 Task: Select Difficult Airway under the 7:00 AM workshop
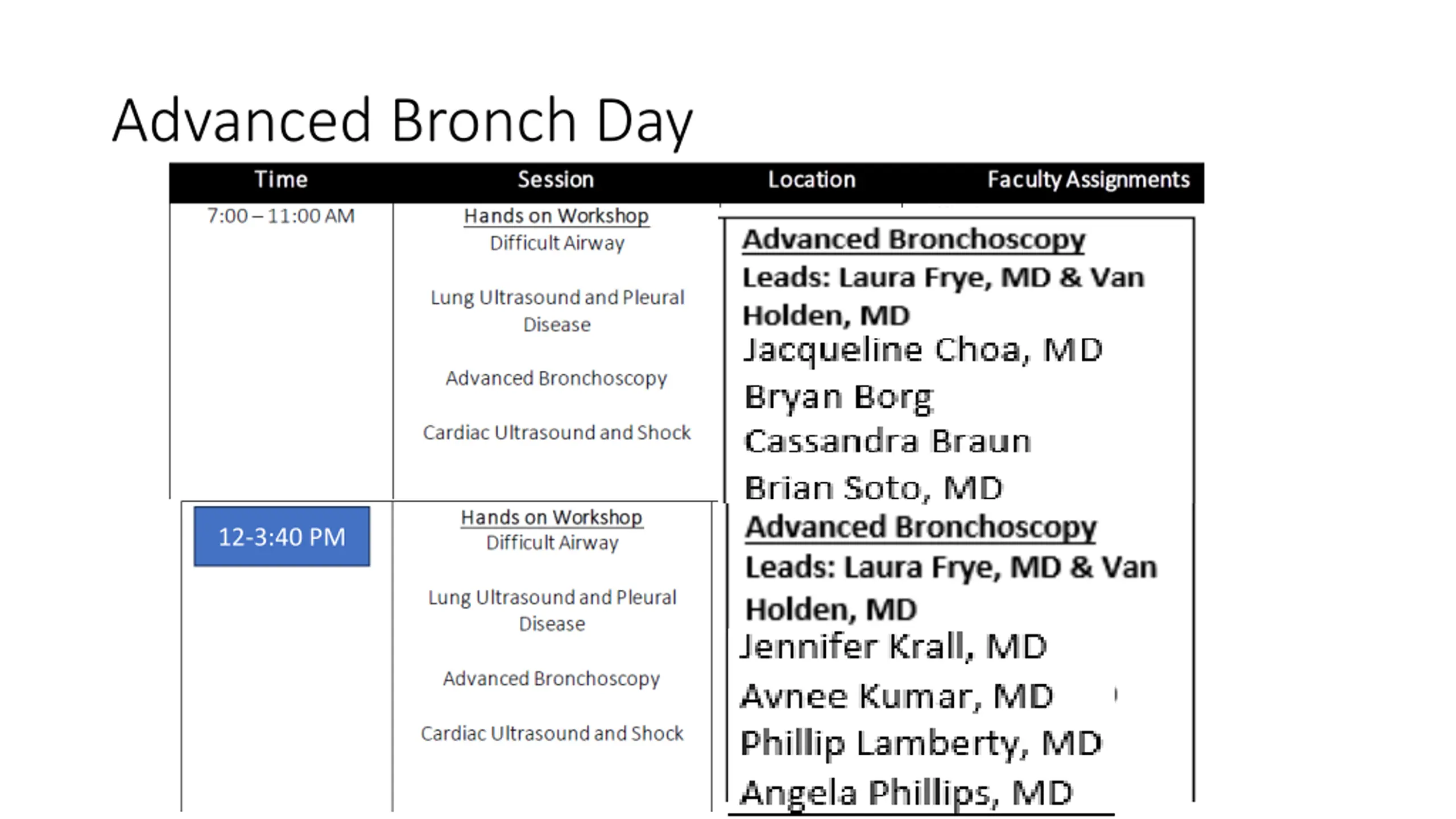click(x=557, y=243)
